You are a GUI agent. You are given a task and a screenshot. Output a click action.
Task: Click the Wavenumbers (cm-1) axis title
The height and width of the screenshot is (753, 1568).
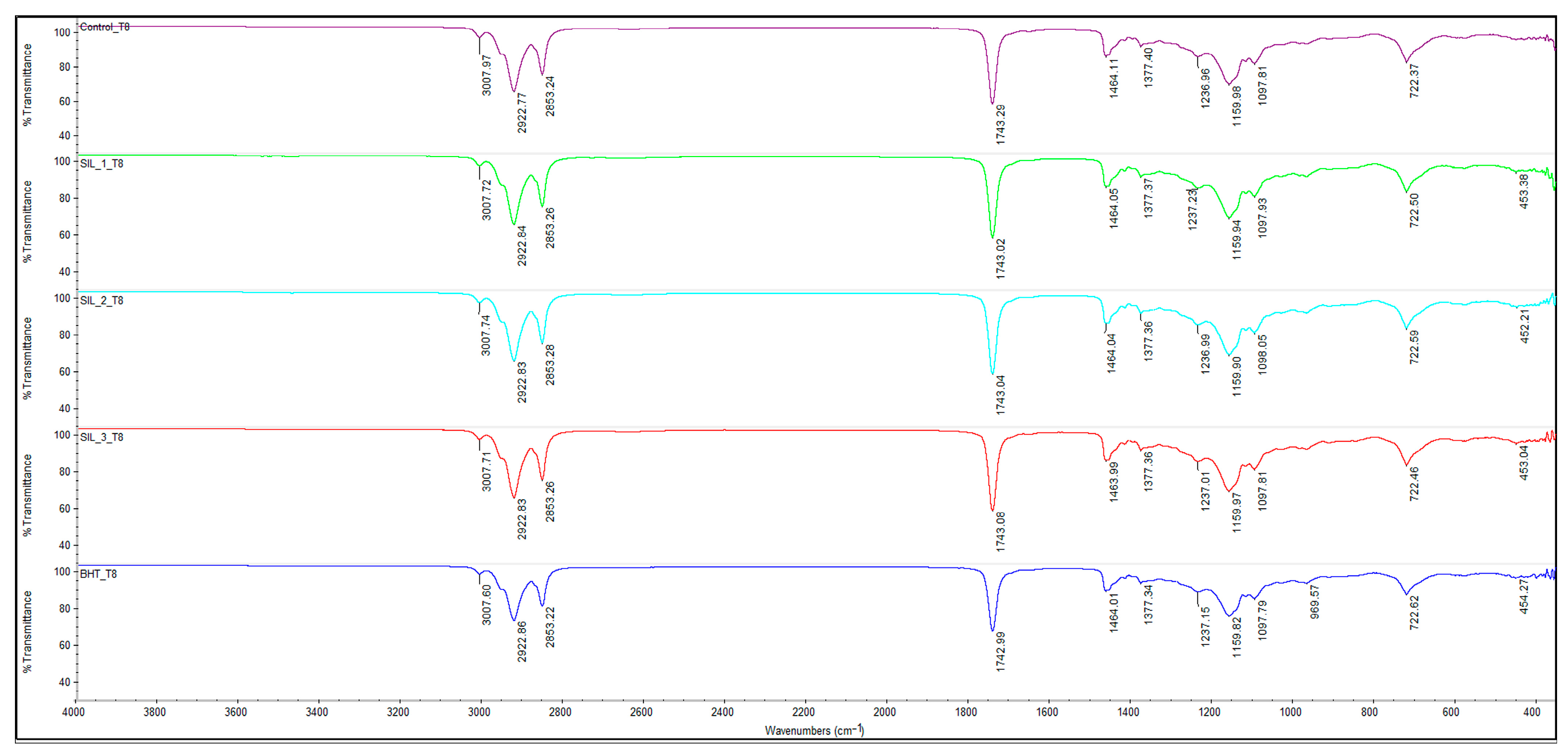tap(814, 730)
